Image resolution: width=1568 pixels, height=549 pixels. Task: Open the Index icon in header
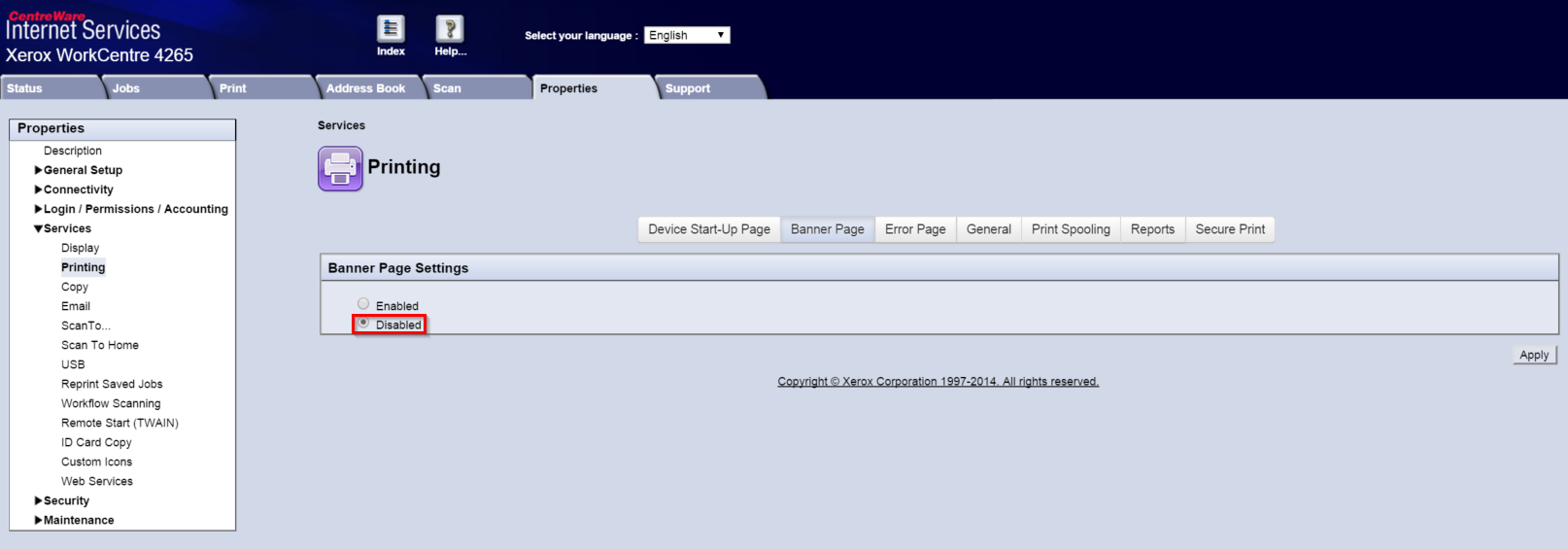point(391,30)
